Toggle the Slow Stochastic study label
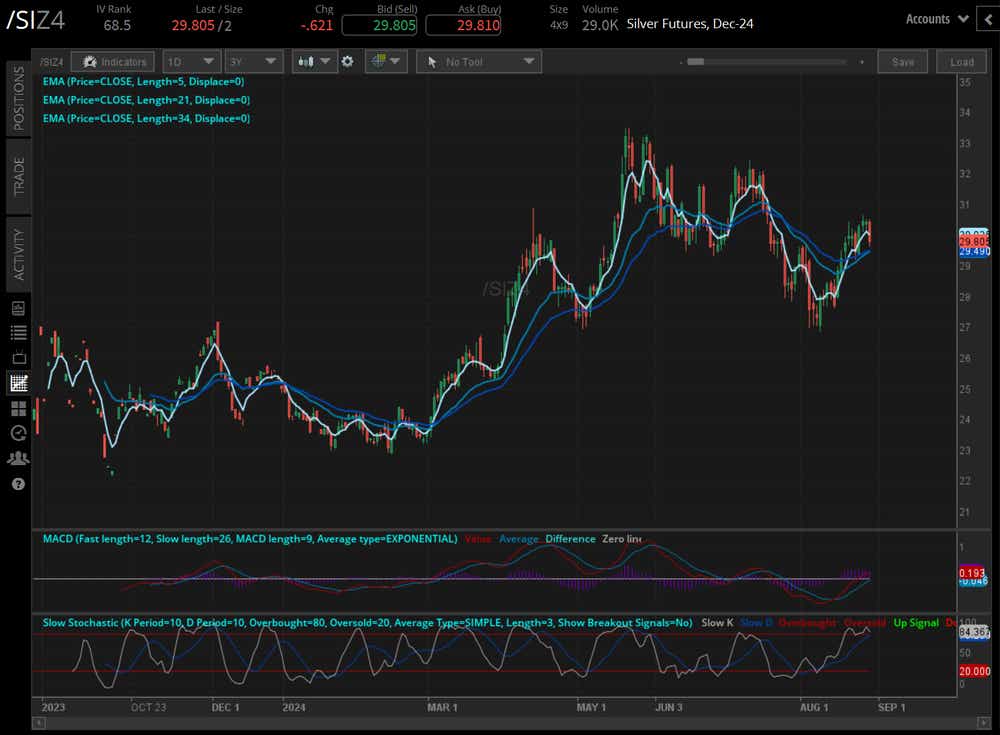Screen dimensions: 1000x735 [x=365, y=622]
